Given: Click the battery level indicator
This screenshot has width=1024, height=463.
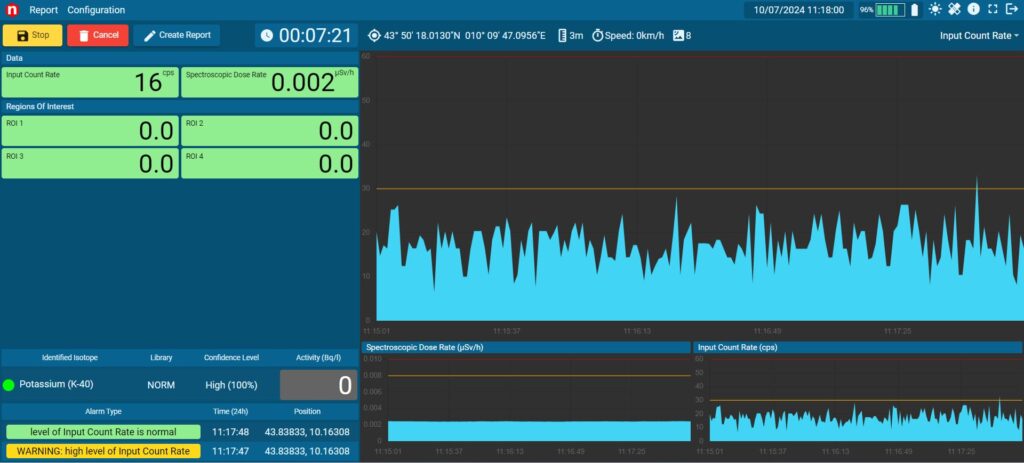Looking at the screenshot, I should pyautogui.click(x=889, y=10).
